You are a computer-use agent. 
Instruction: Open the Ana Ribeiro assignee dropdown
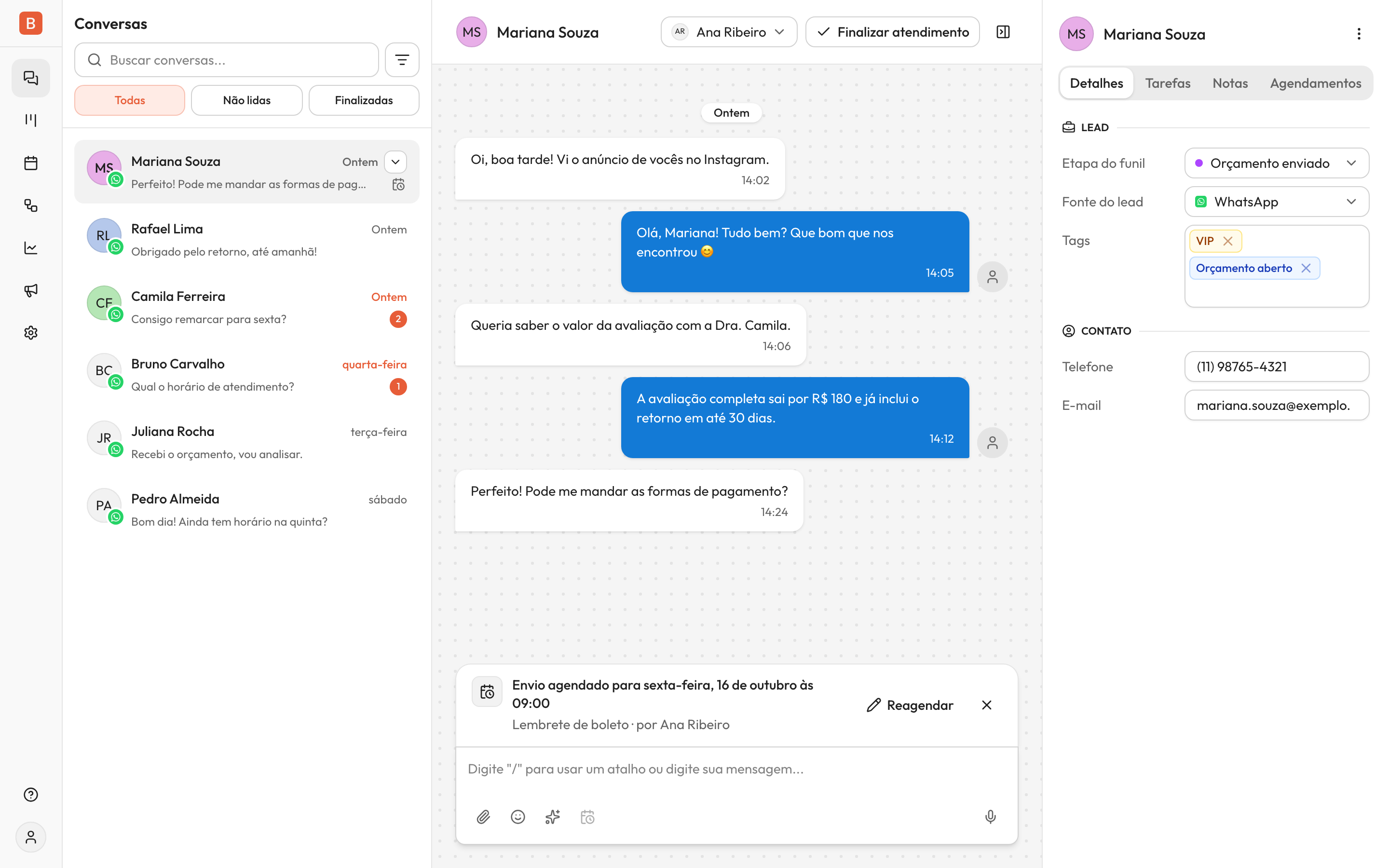coord(728,32)
